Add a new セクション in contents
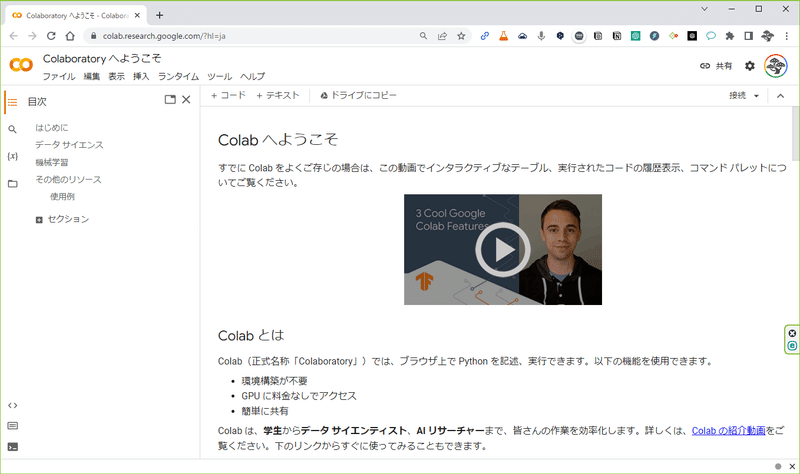The height and width of the screenshot is (474, 800). coord(62,219)
